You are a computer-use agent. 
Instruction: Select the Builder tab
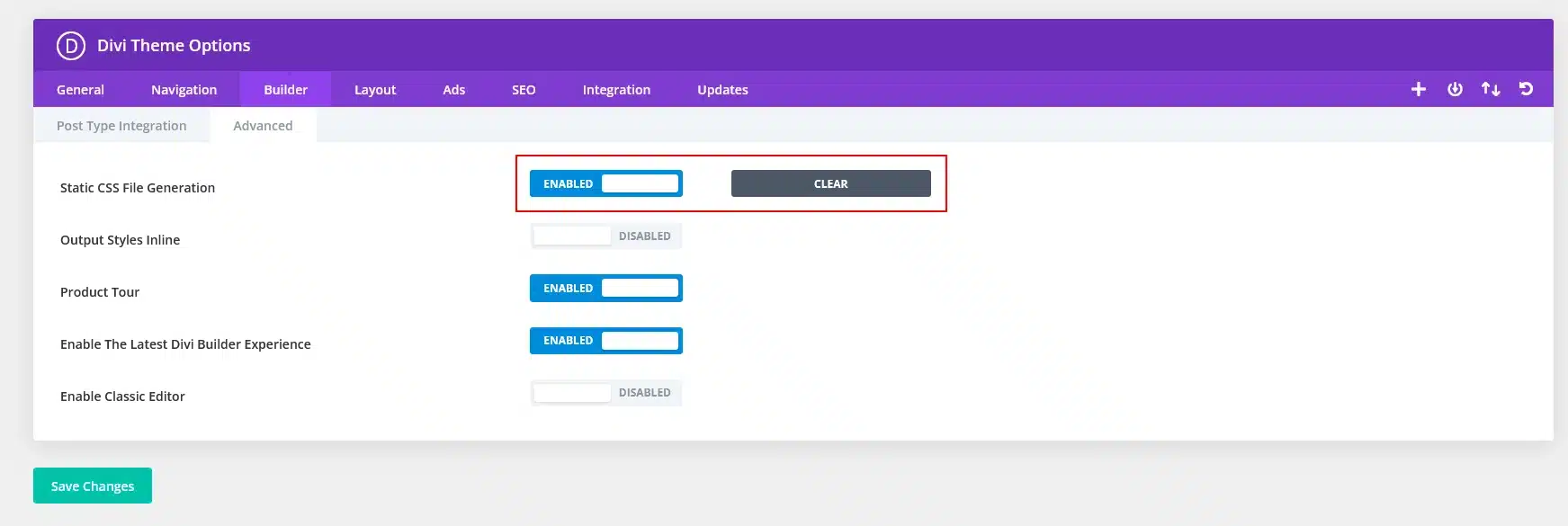(x=285, y=90)
